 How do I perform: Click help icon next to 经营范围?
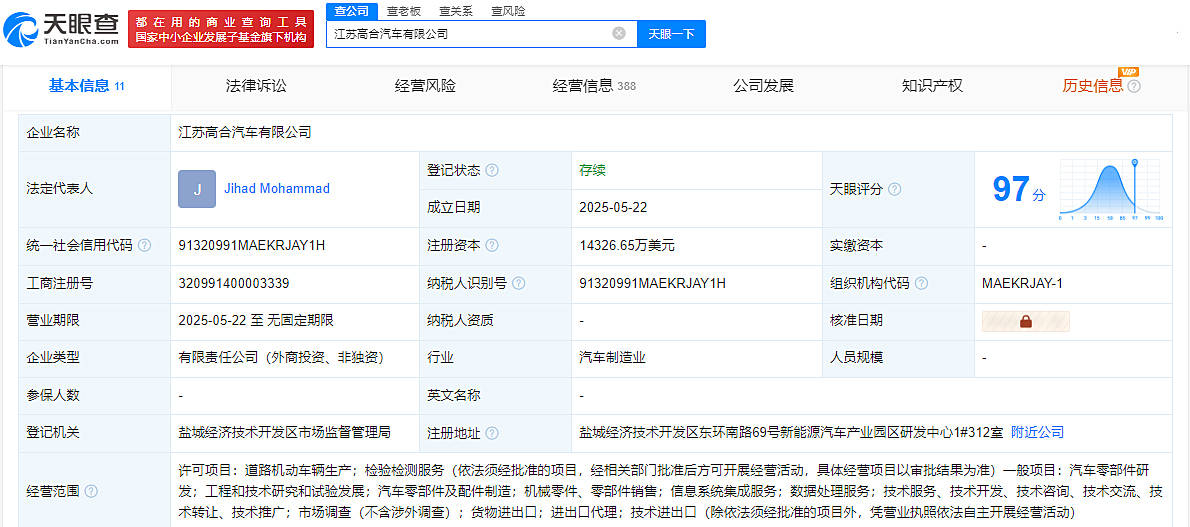[91, 491]
